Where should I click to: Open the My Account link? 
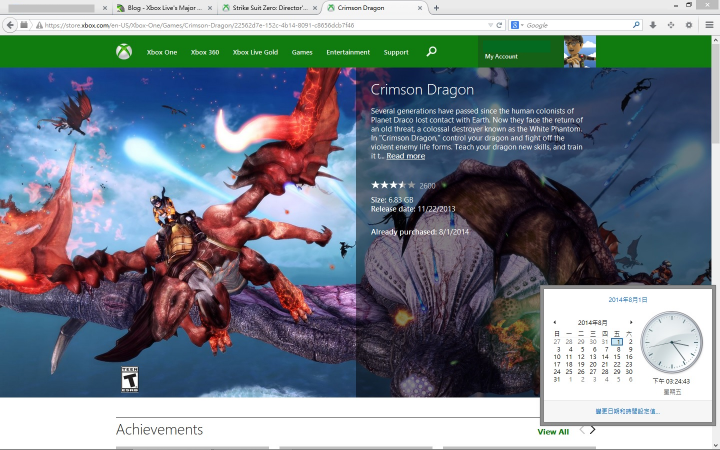[501, 56]
